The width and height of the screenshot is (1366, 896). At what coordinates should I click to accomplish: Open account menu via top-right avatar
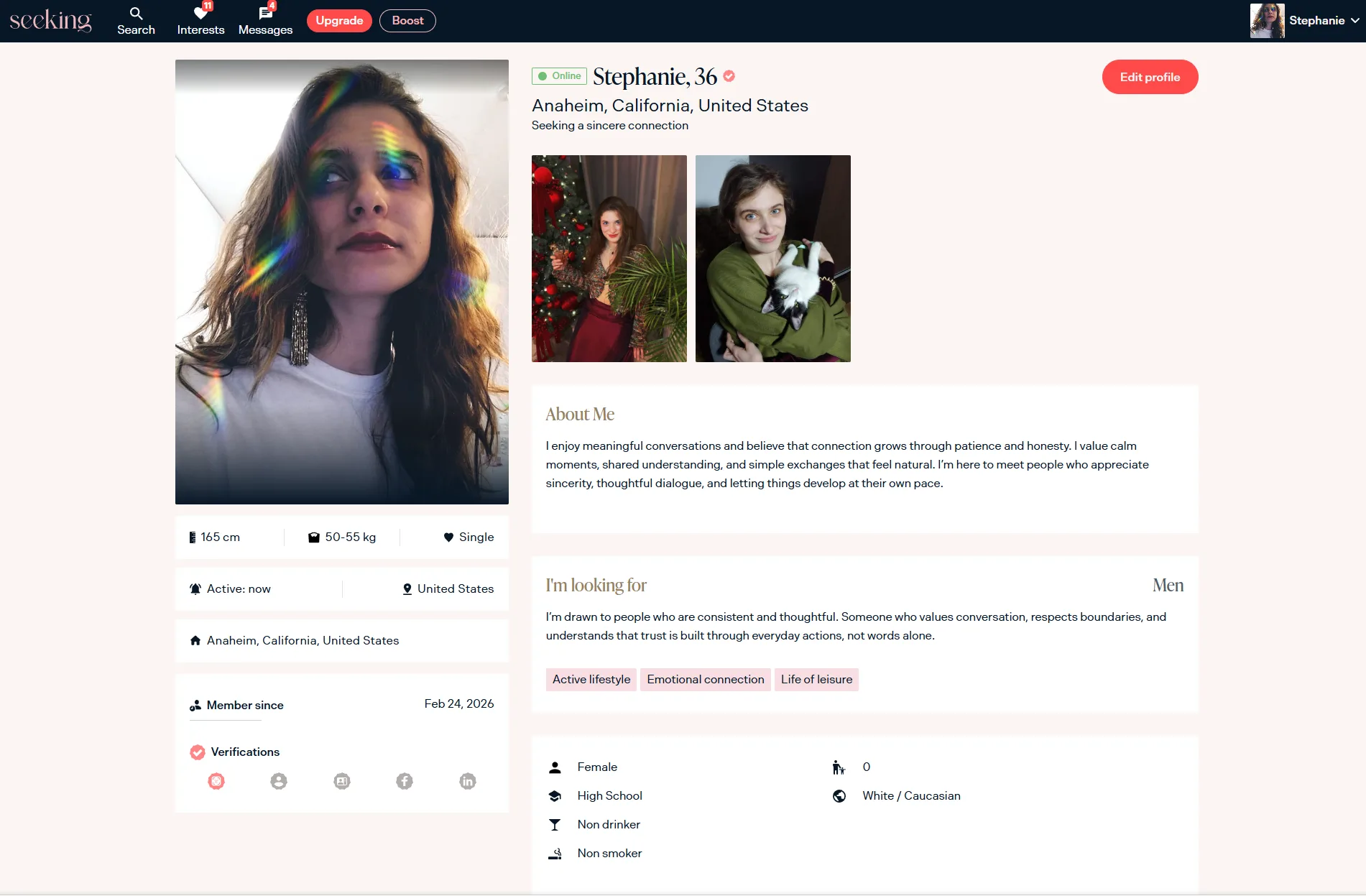pyautogui.click(x=1267, y=21)
